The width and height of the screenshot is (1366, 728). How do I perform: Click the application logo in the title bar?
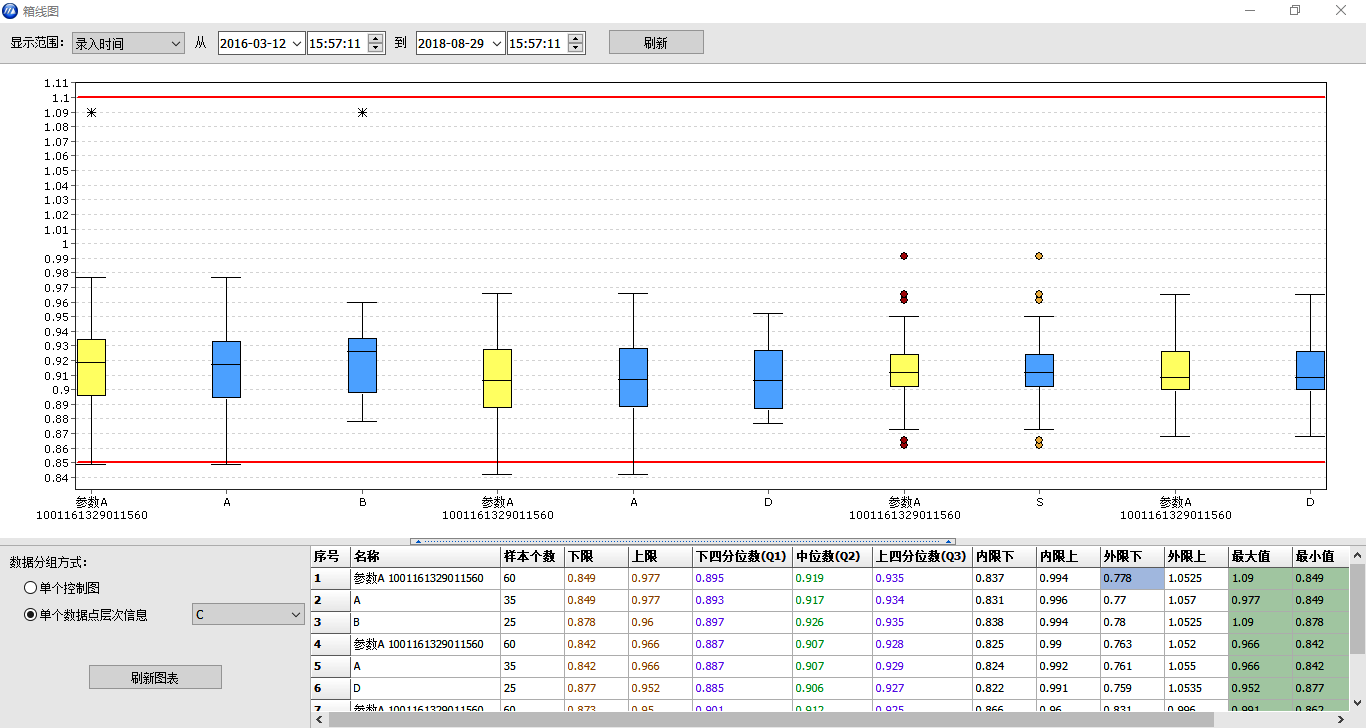pos(10,11)
